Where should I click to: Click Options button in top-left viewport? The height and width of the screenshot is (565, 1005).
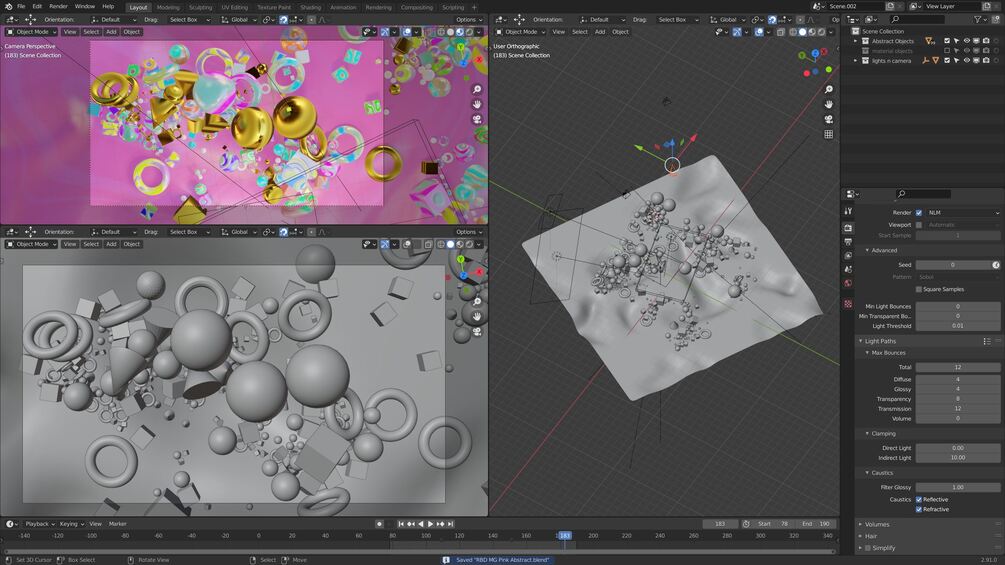(469, 20)
